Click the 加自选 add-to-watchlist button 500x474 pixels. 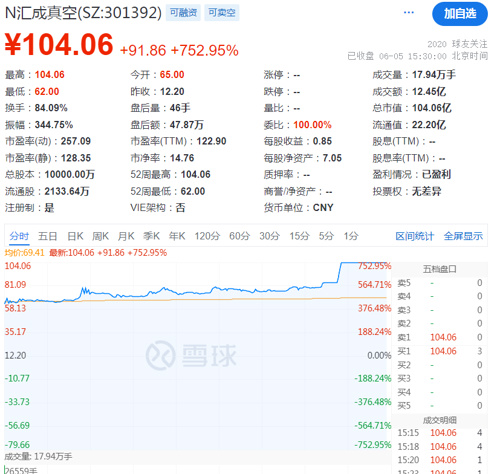point(460,14)
